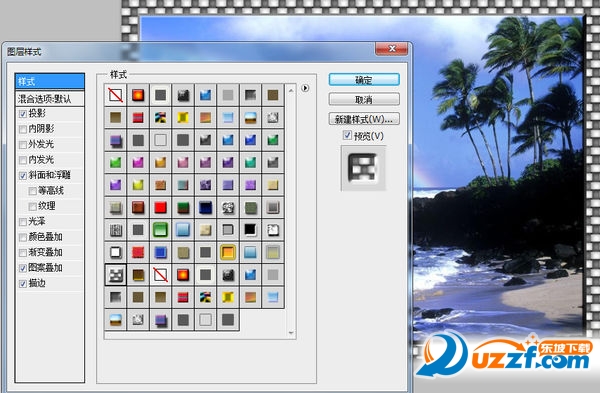The width and height of the screenshot is (600, 393).
Task: Uncheck the 投影 drop shadow checkbox
Action: (x=23, y=114)
